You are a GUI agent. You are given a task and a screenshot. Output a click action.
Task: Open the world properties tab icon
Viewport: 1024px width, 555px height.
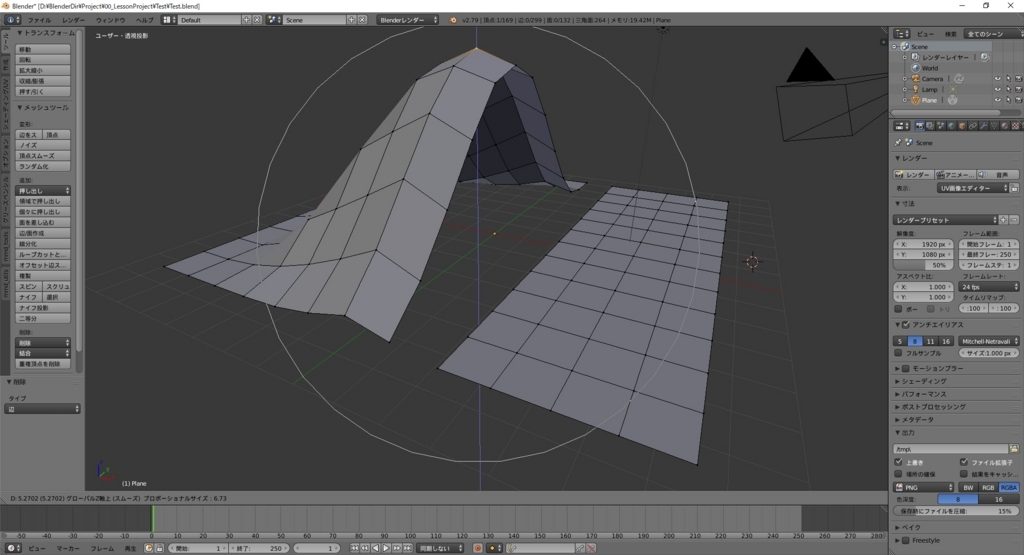(x=952, y=126)
